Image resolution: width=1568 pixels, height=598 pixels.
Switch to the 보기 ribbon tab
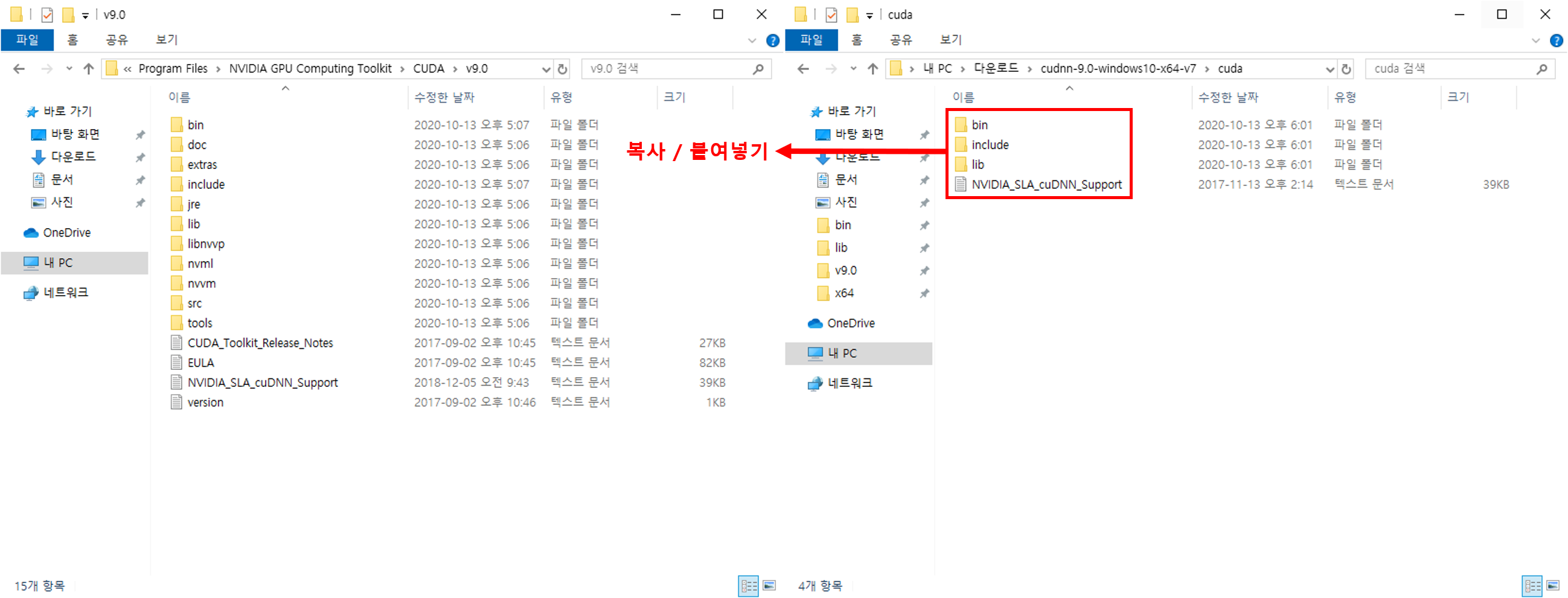point(164,40)
